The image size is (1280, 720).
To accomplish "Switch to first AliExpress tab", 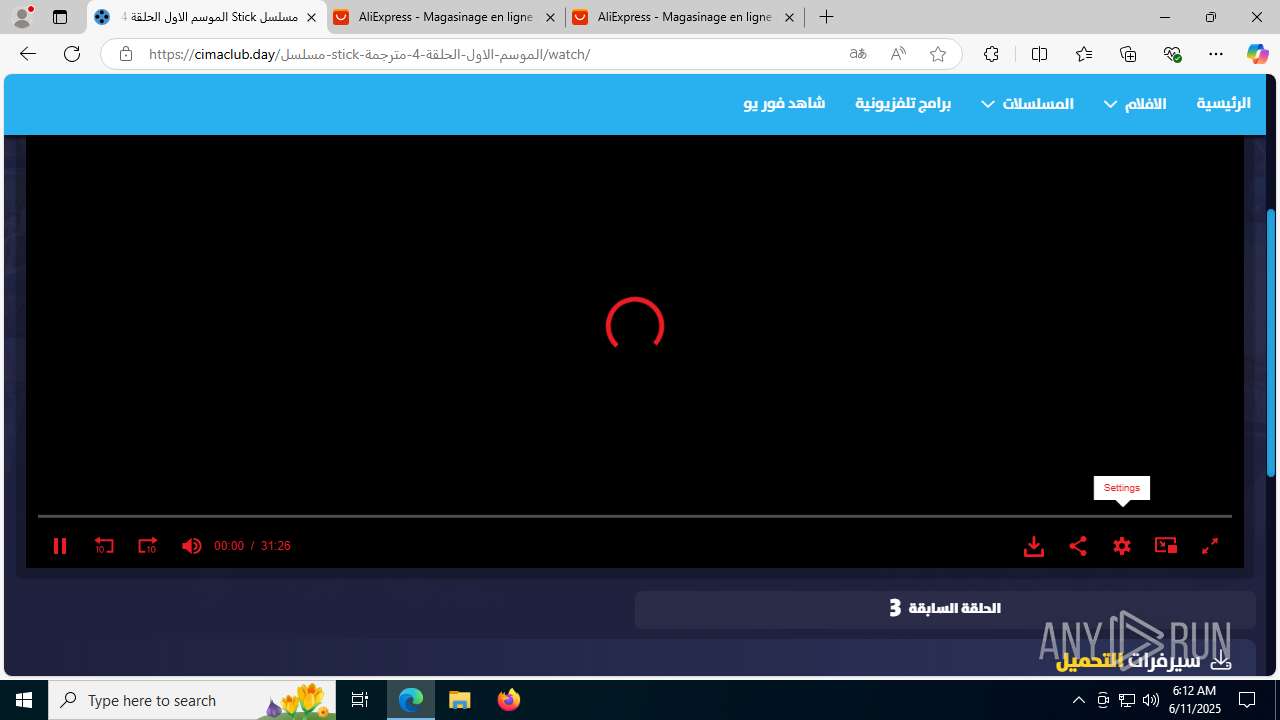I will 445,17.
